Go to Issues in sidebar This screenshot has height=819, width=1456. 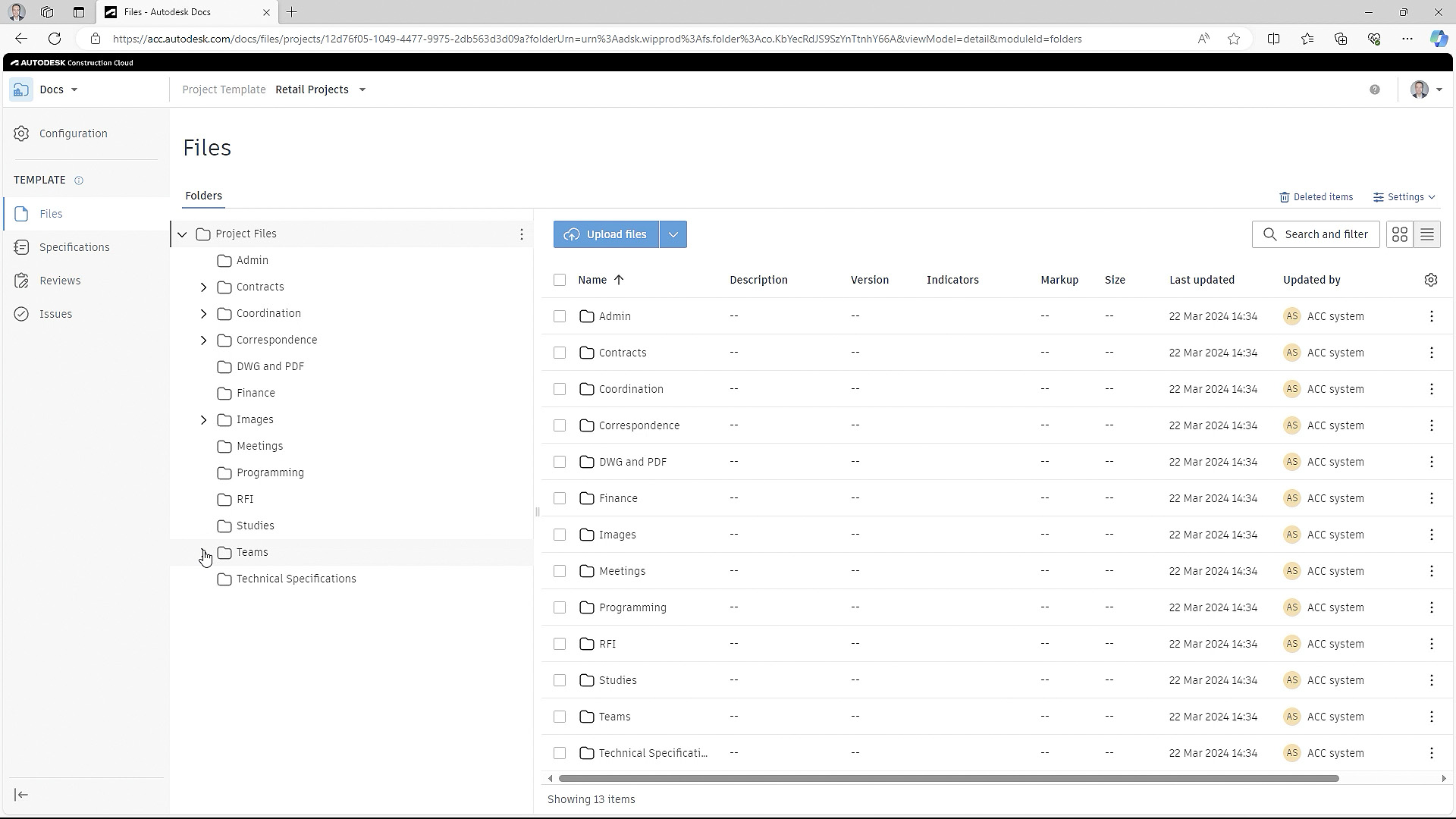point(55,314)
